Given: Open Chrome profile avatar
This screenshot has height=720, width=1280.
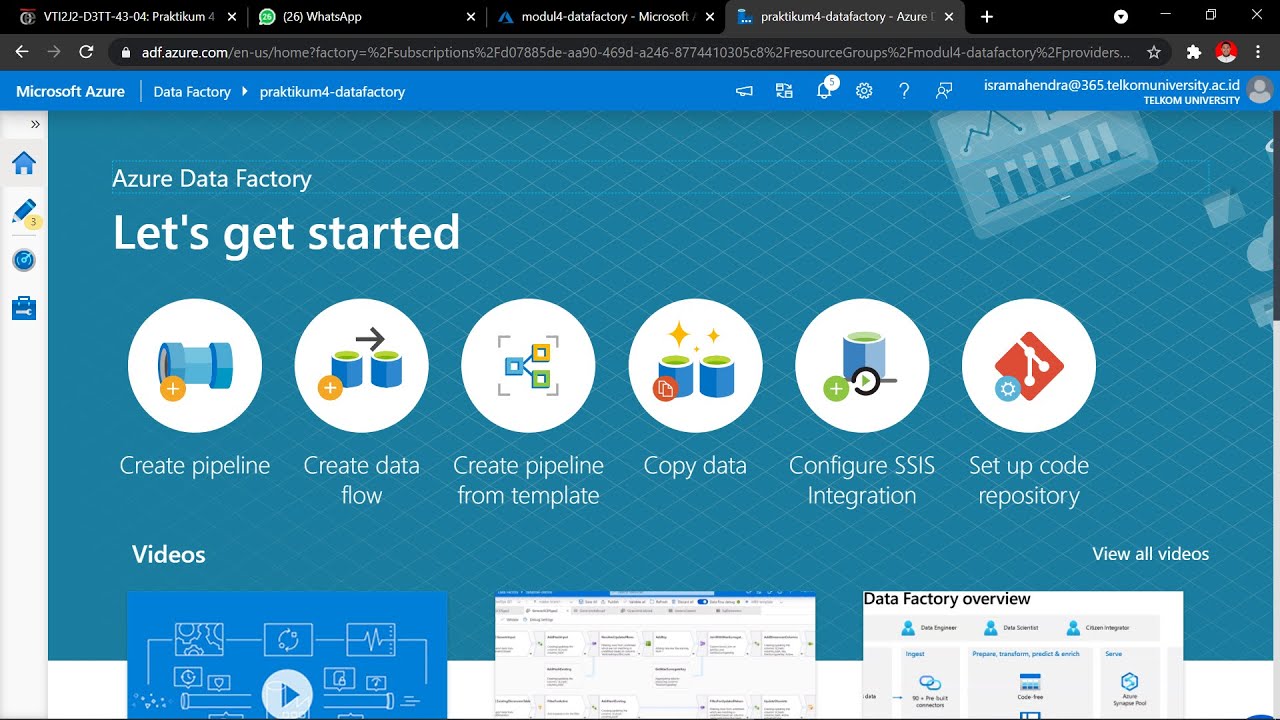Looking at the screenshot, I should 1226,52.
